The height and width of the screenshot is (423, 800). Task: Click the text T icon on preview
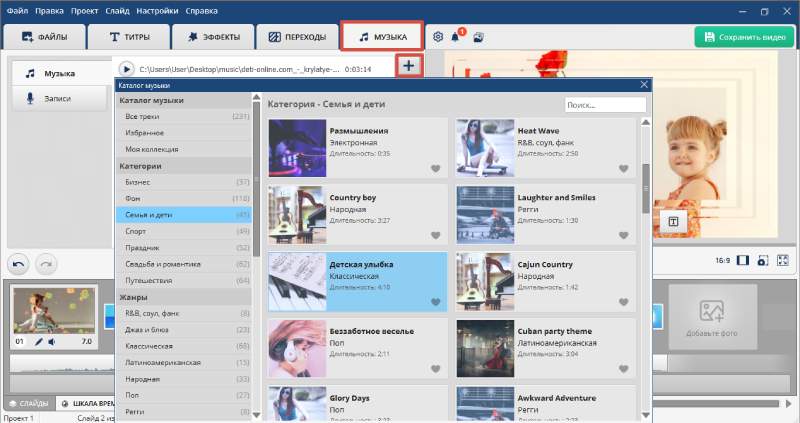673,221
